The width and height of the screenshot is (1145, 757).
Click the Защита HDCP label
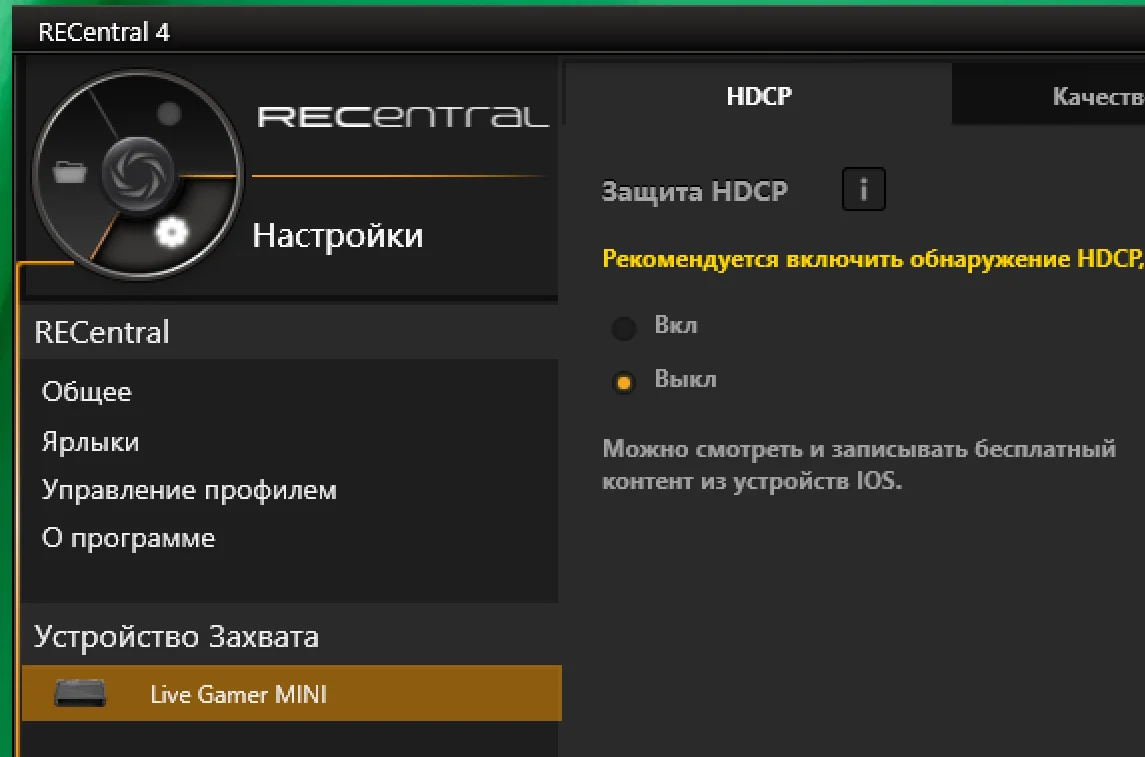point(694,191)
